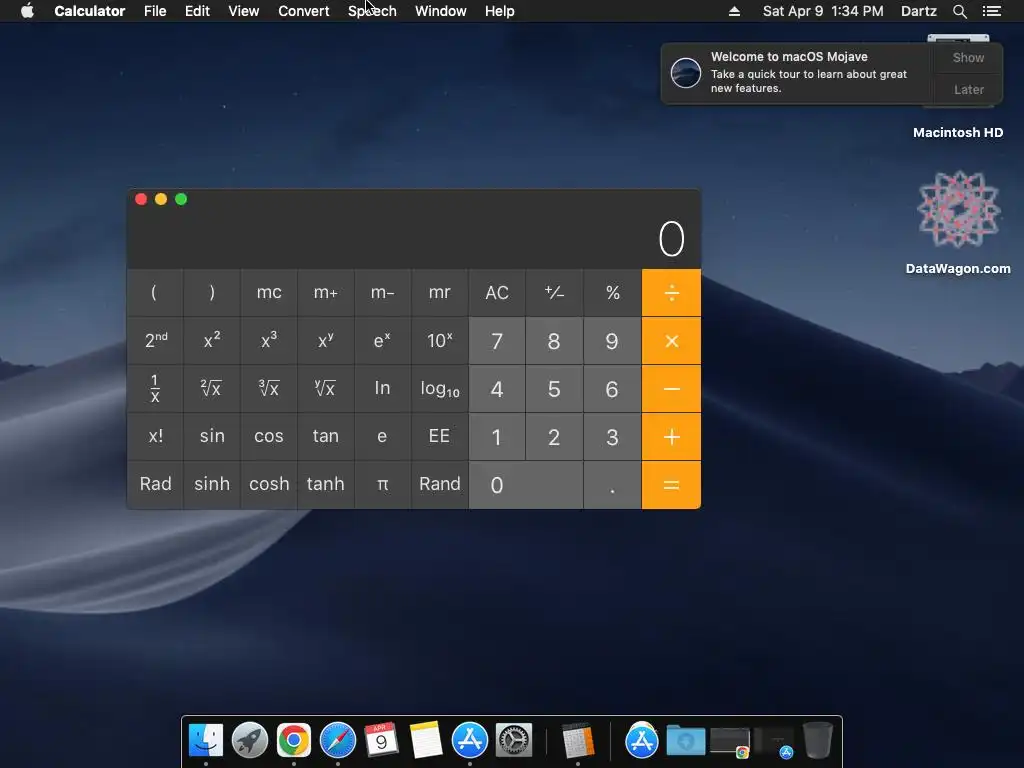Click the close parenthesis key
Screen dimensions: 1024x768
coord(212,293)
